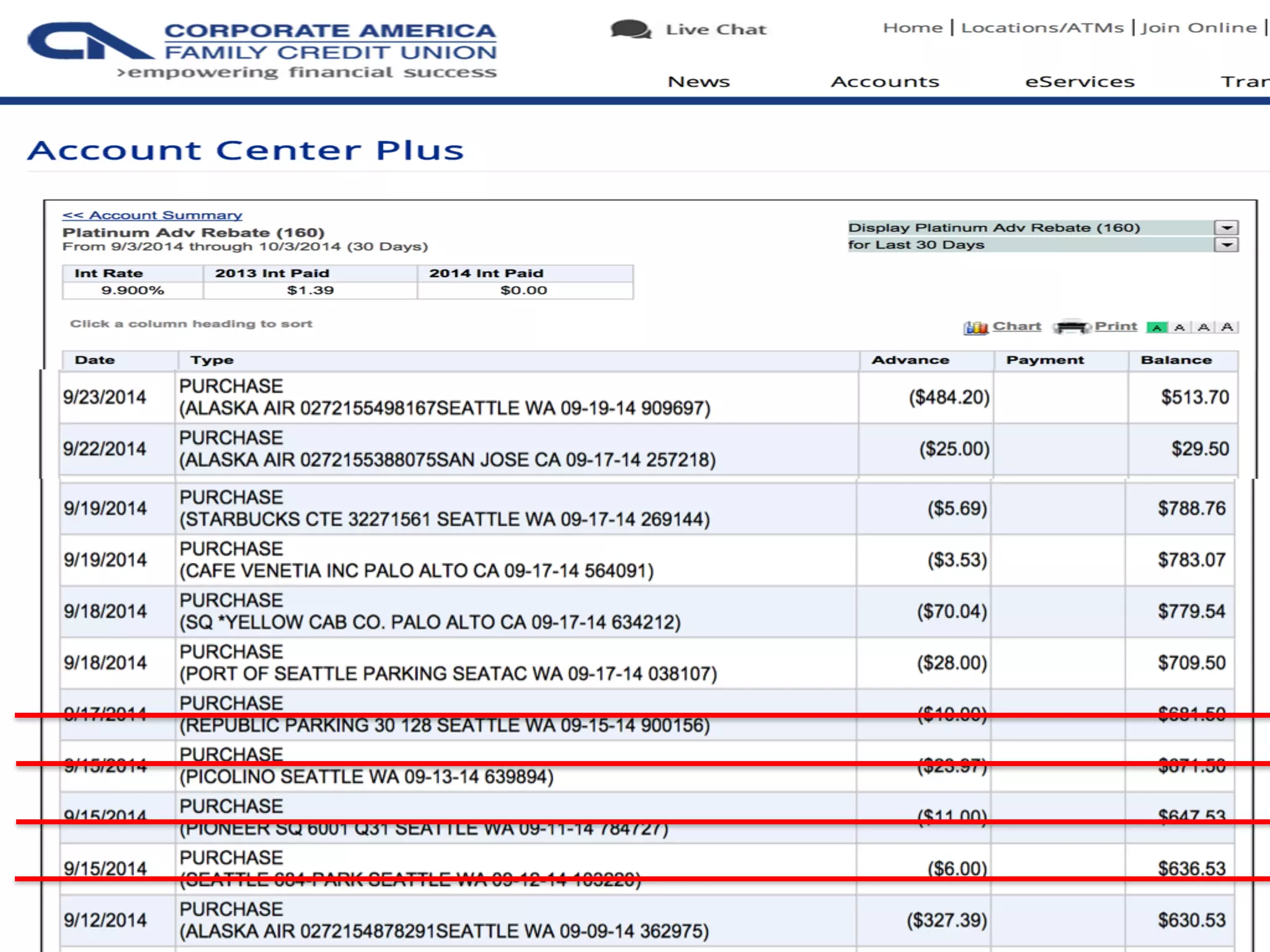Open the Display Platinum Adv Rebate dropdown
Viewport: 1270px width, 952px height.
coord(1226,228)
